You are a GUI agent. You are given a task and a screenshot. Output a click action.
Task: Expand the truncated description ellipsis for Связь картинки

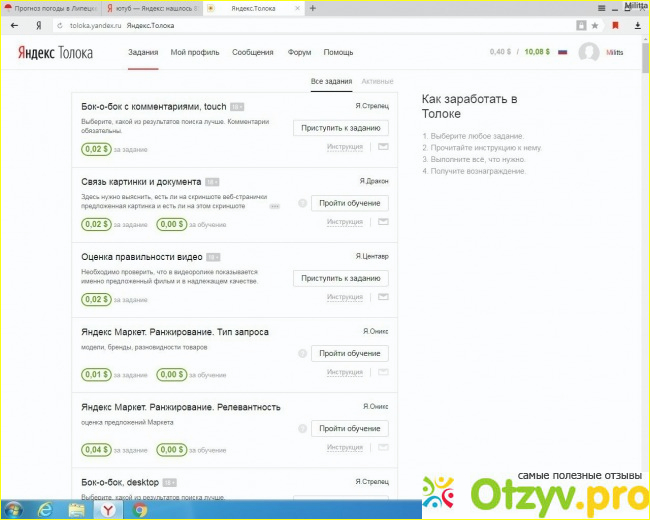click(275, 206)
